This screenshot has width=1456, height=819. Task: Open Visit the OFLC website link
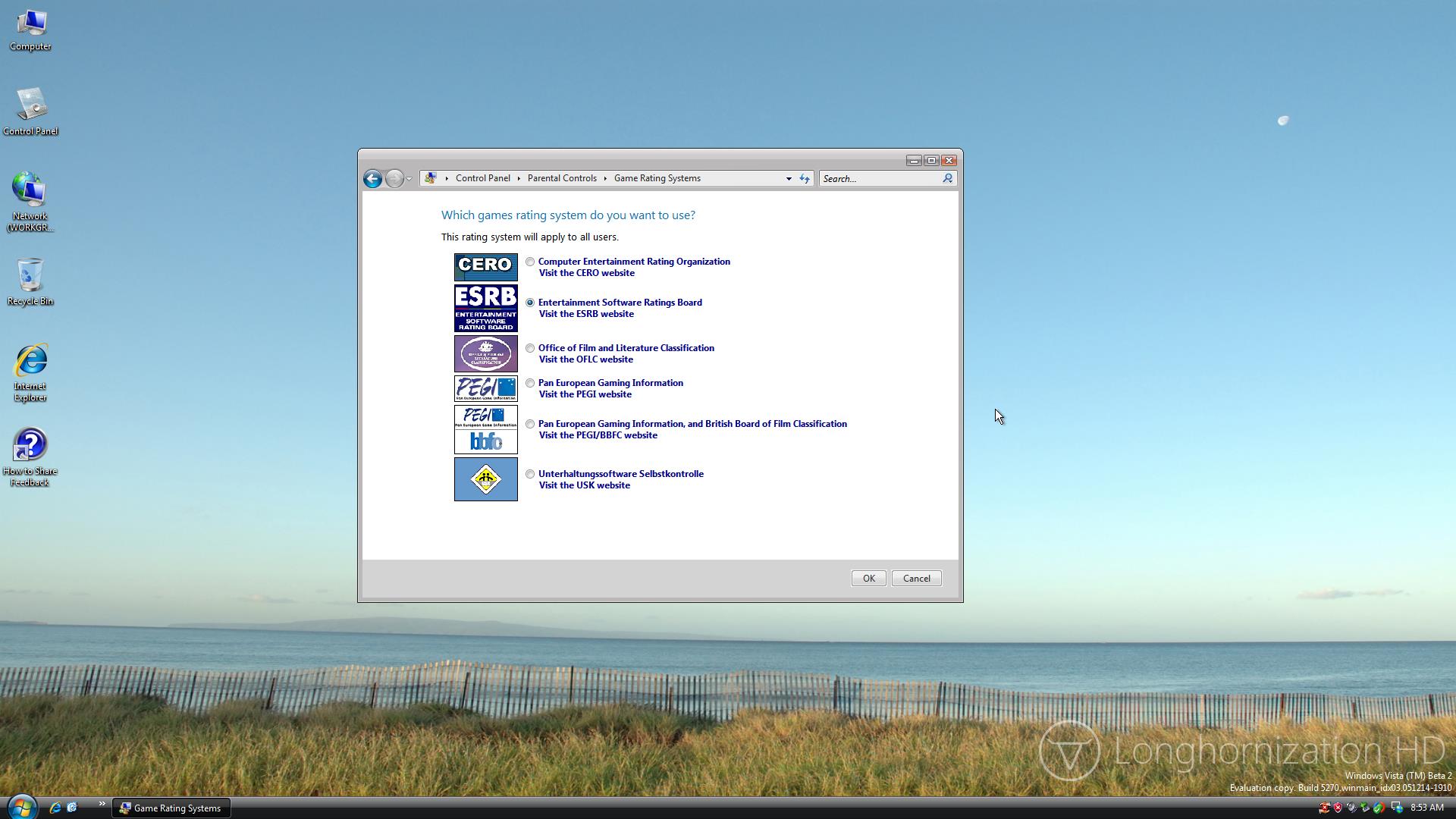tap(585, 359)
